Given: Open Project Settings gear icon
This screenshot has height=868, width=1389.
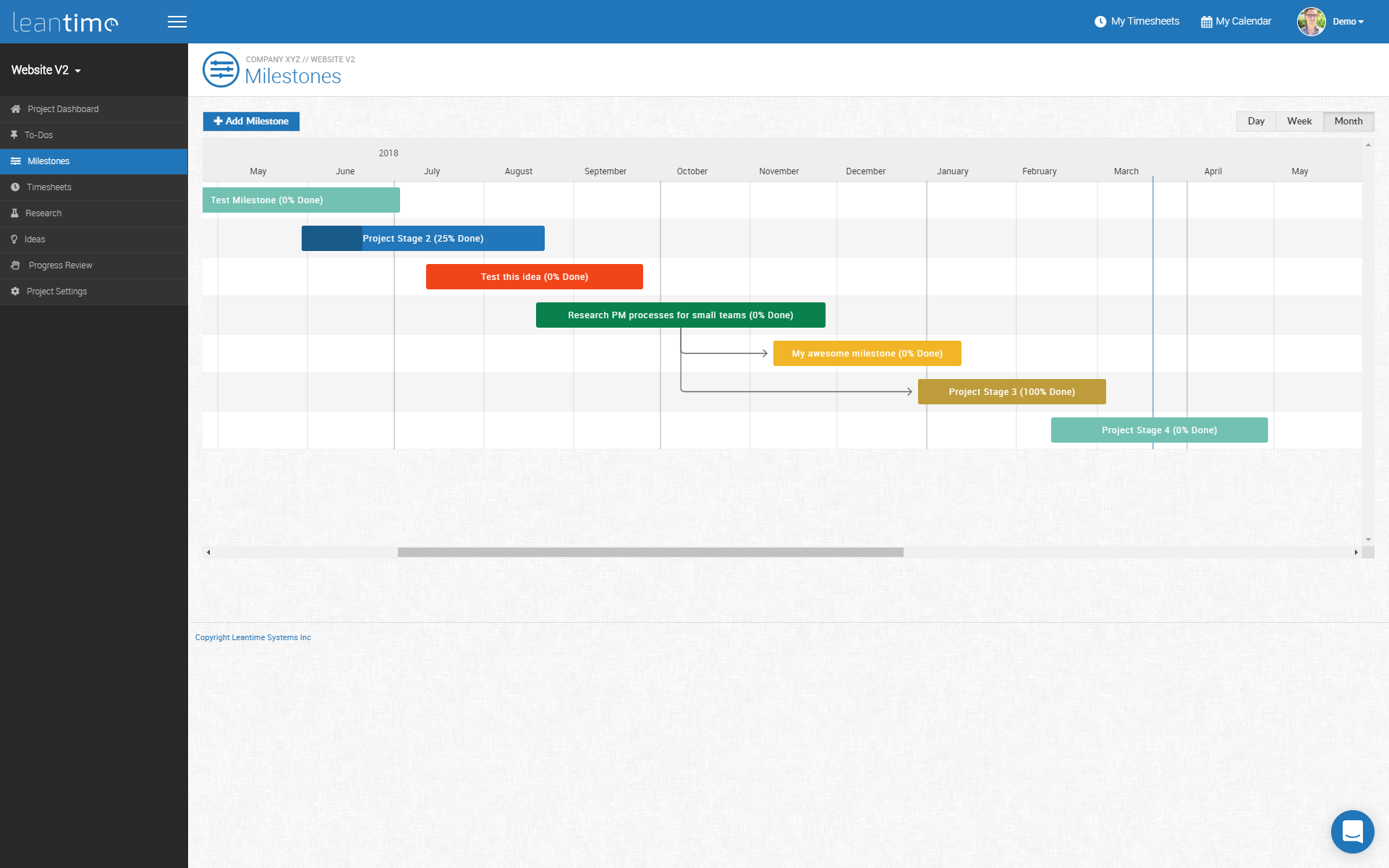Looking at the screenshot, I should [15, 292].
